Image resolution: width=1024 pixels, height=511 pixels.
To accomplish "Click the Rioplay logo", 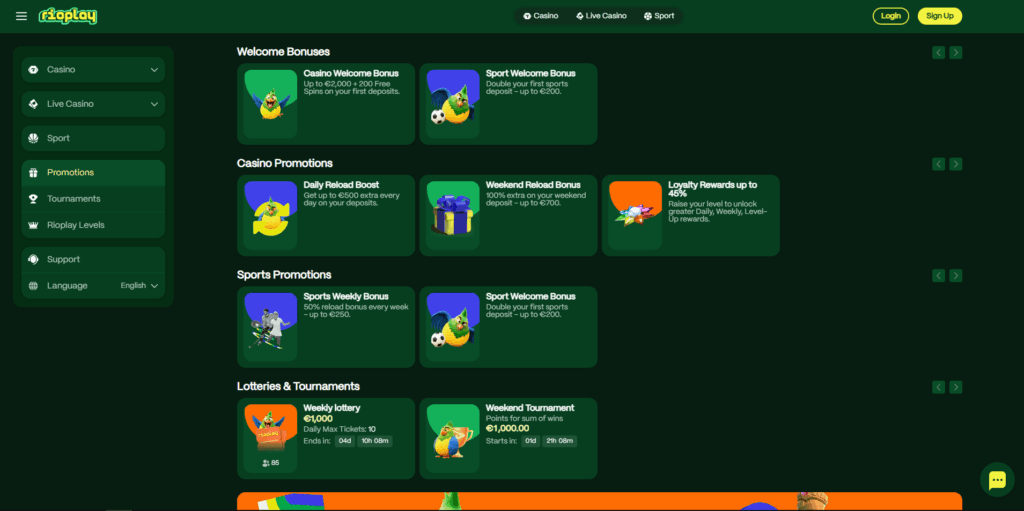I will click(67, 16).
